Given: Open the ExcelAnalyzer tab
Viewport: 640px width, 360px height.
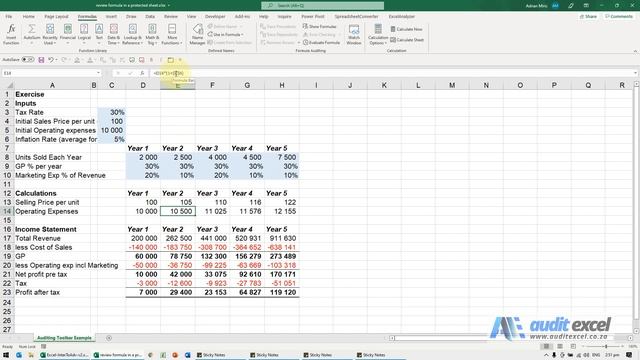Looking at the screenshot, I should (x=402, y=17).
